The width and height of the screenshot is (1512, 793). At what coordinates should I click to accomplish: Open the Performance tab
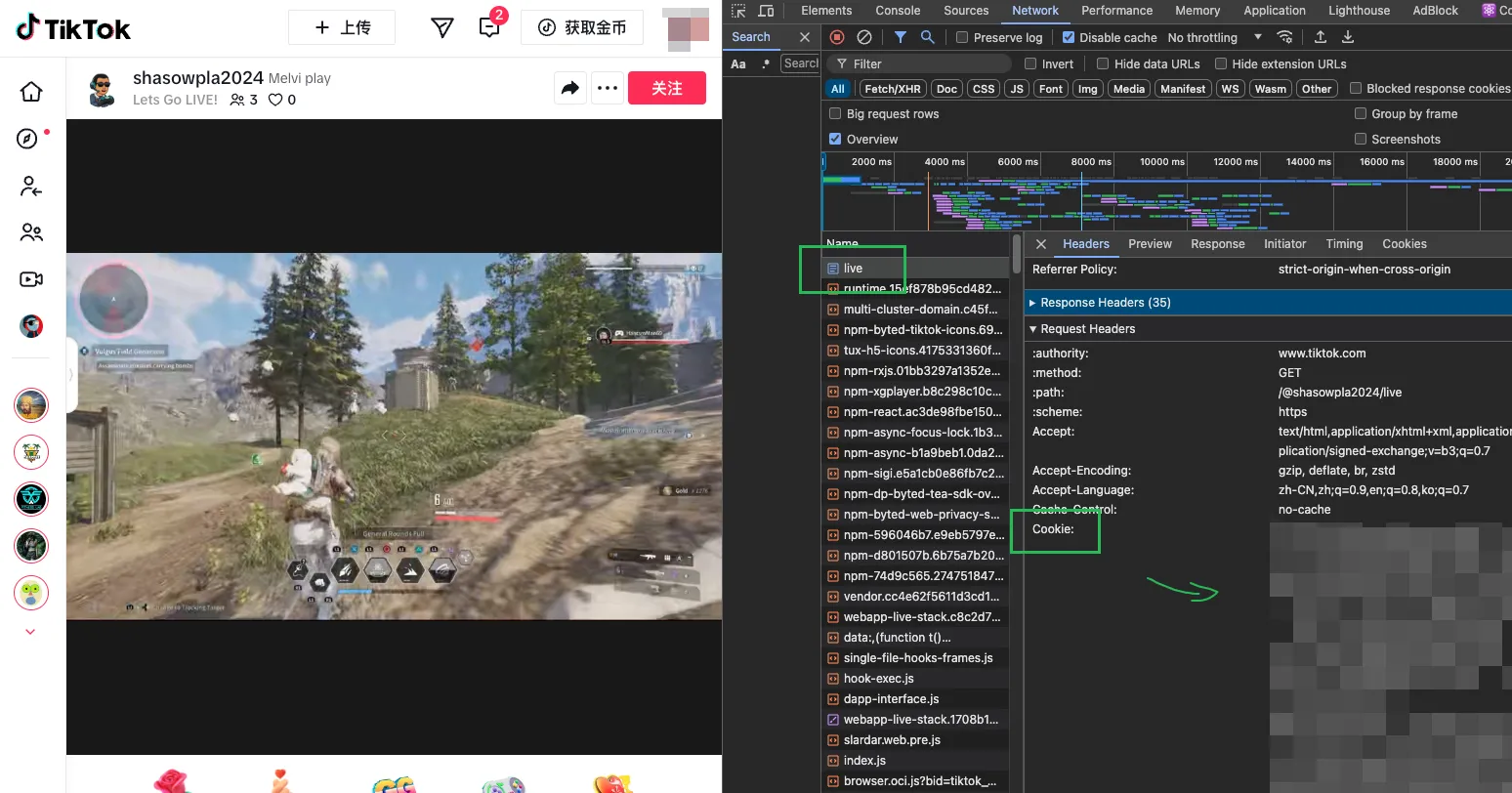click(1116, 11)
